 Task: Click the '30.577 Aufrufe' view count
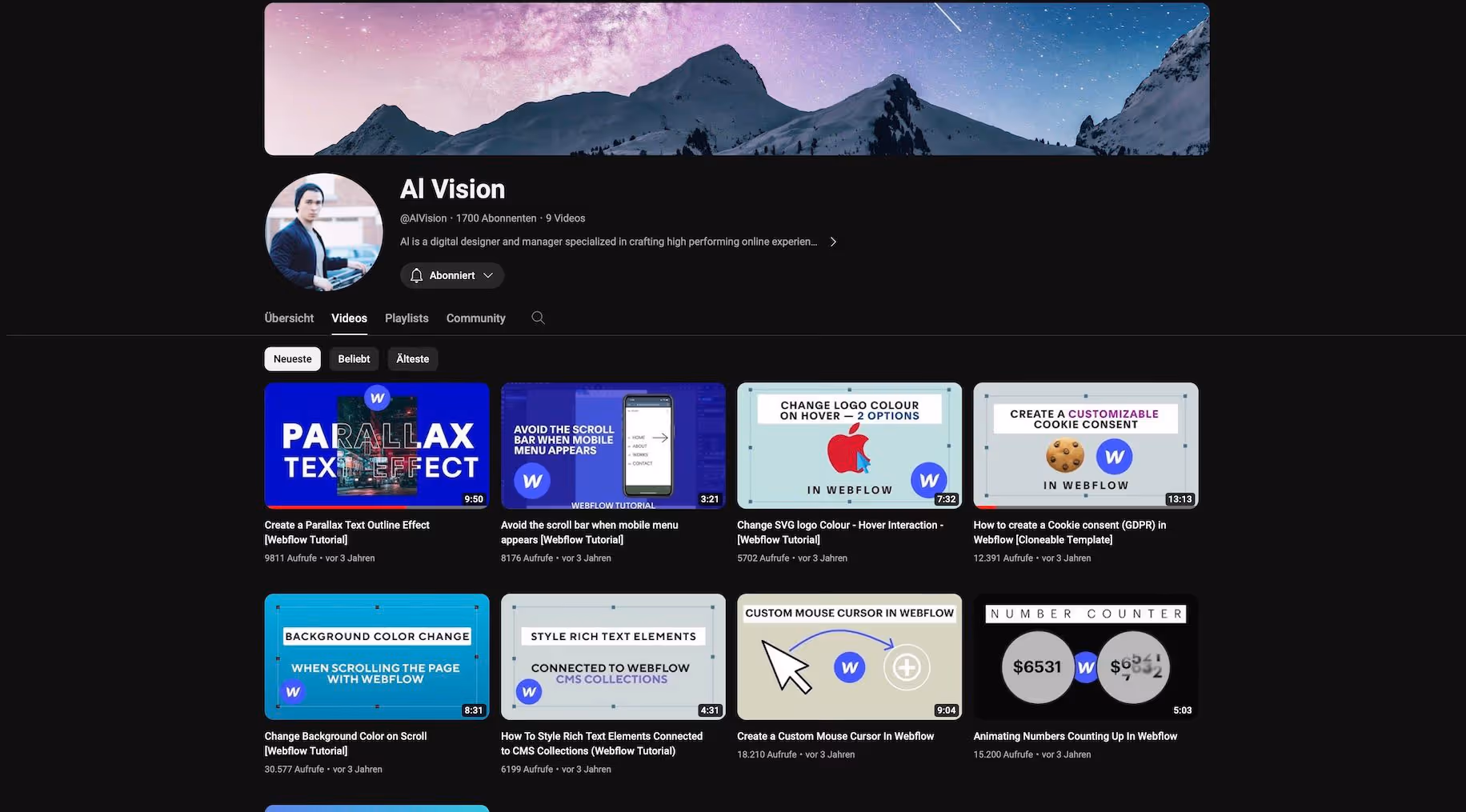(294, 770)
